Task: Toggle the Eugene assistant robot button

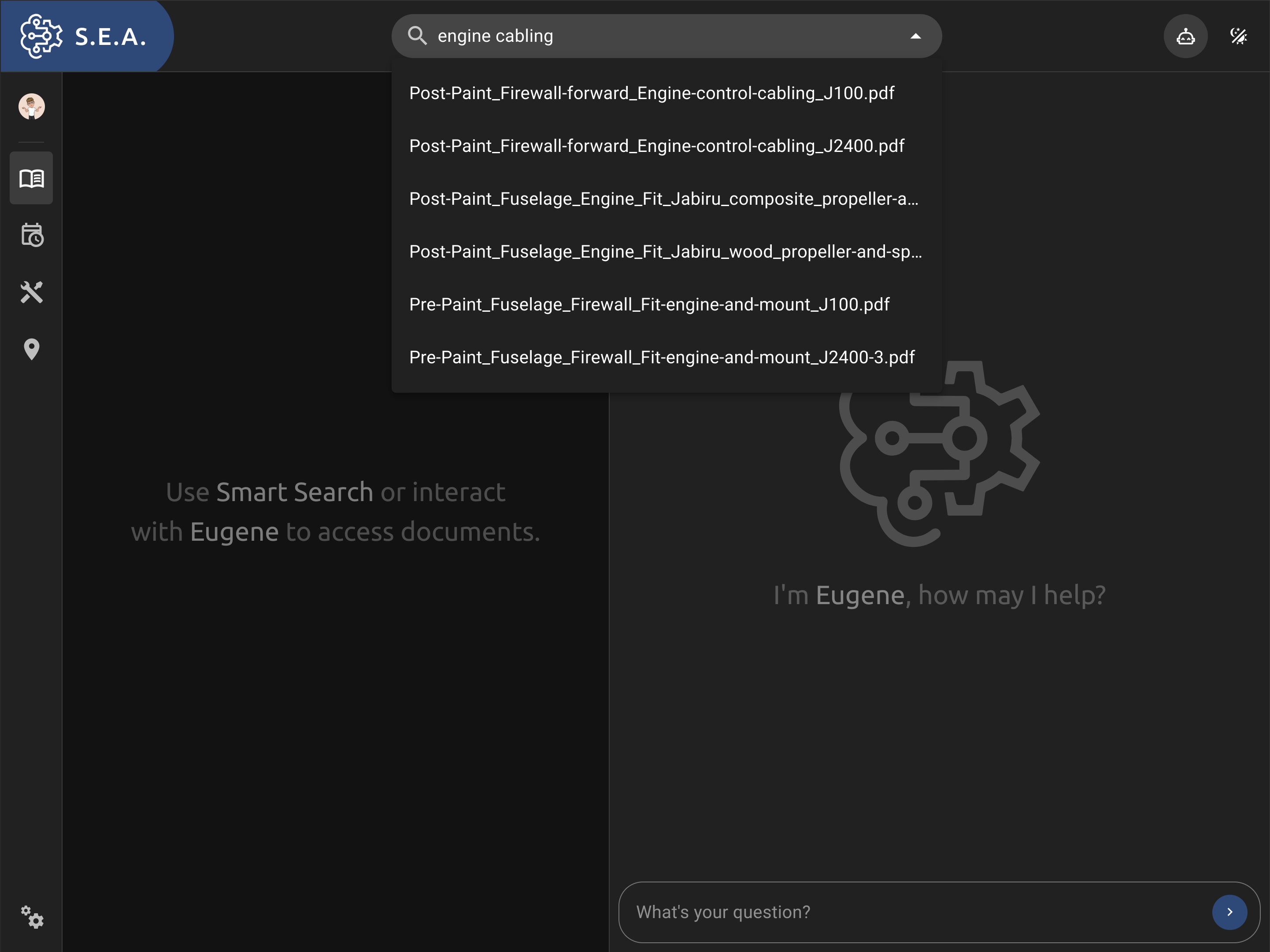Action: pos(1185,37)
